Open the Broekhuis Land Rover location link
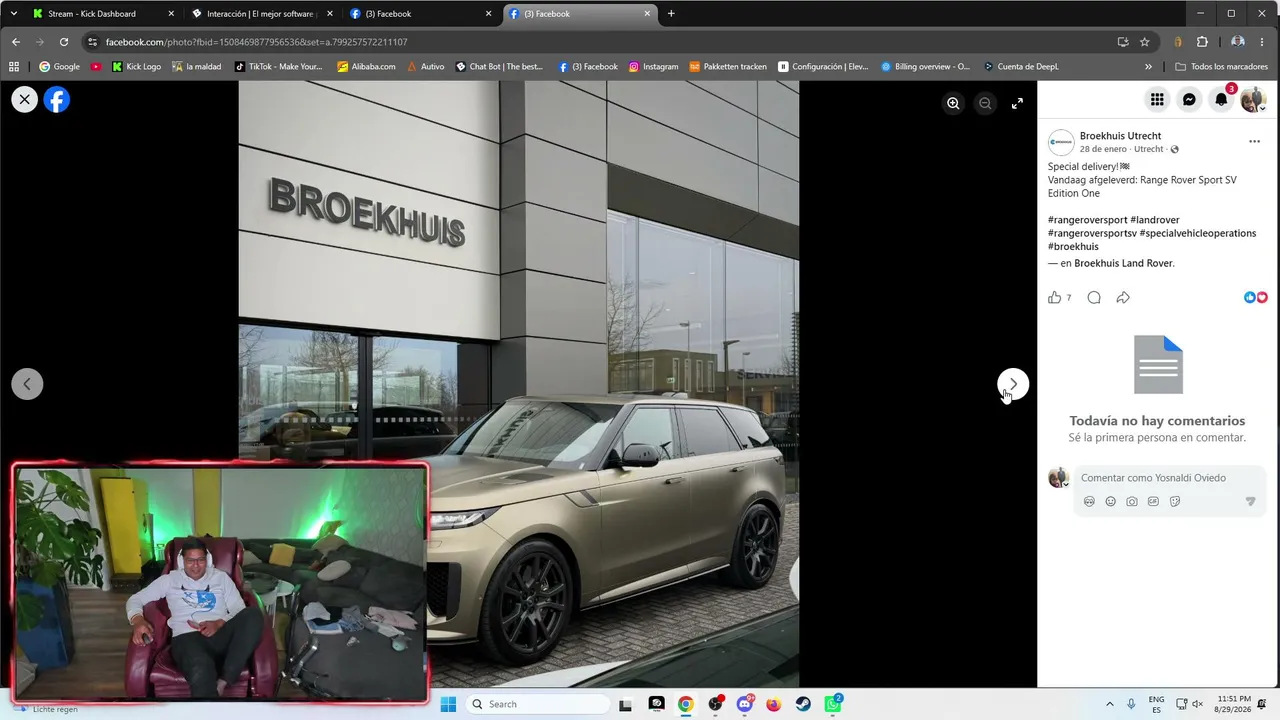1280x720 pixels. point(1124,264)
